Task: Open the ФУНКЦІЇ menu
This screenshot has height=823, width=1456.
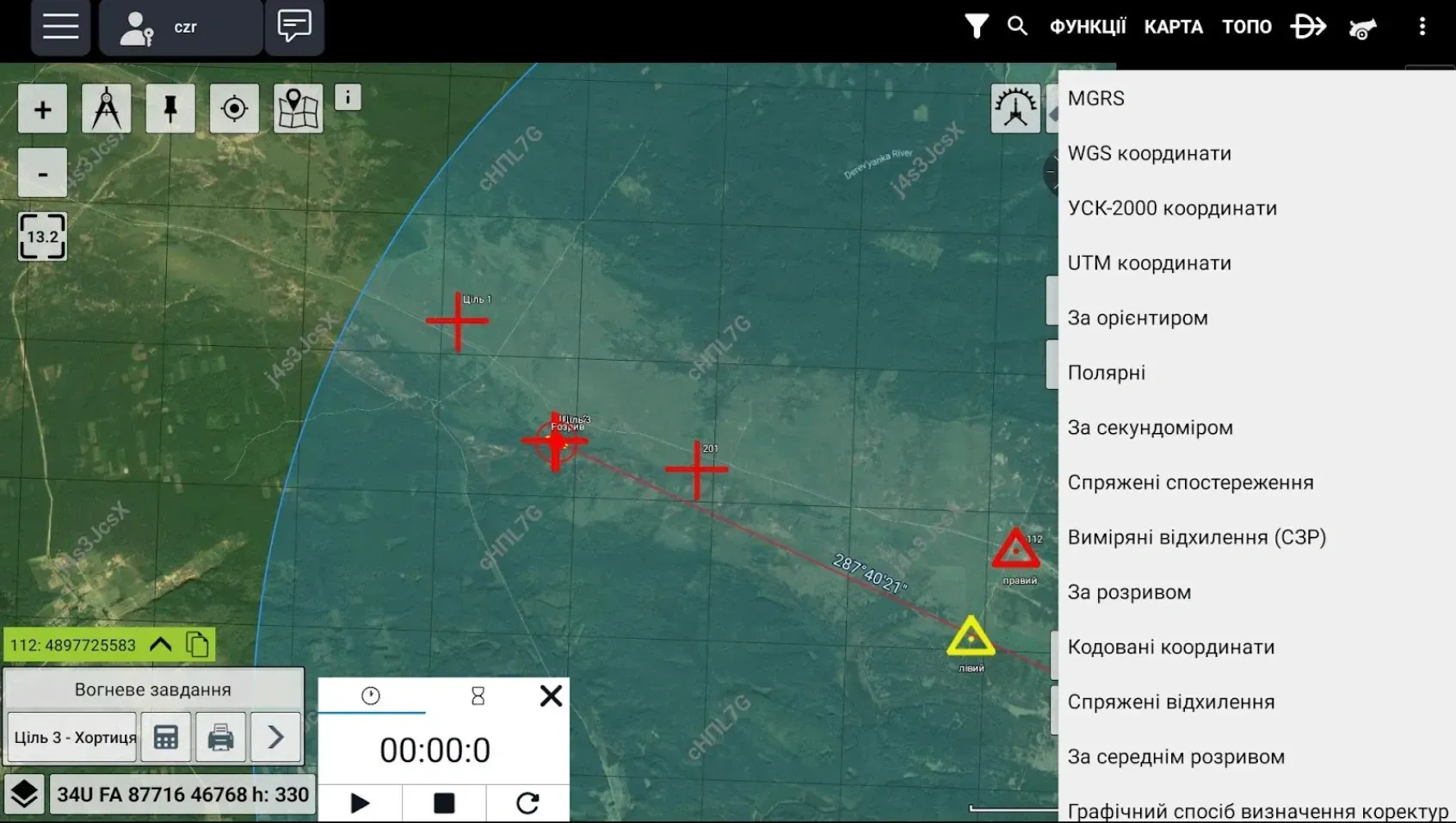Action: (1088, 27)
